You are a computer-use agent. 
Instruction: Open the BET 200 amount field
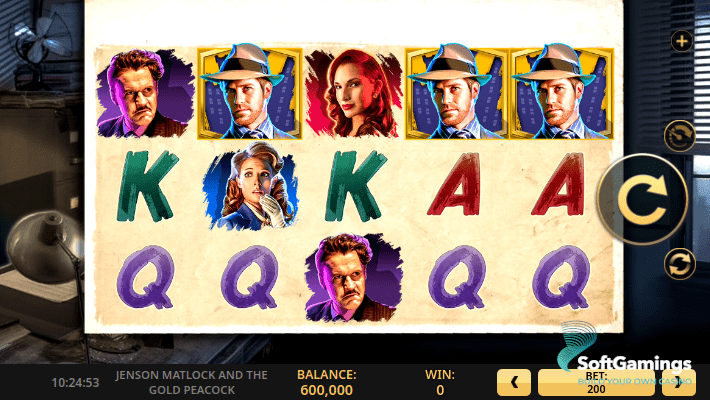(x=596, y=382)
